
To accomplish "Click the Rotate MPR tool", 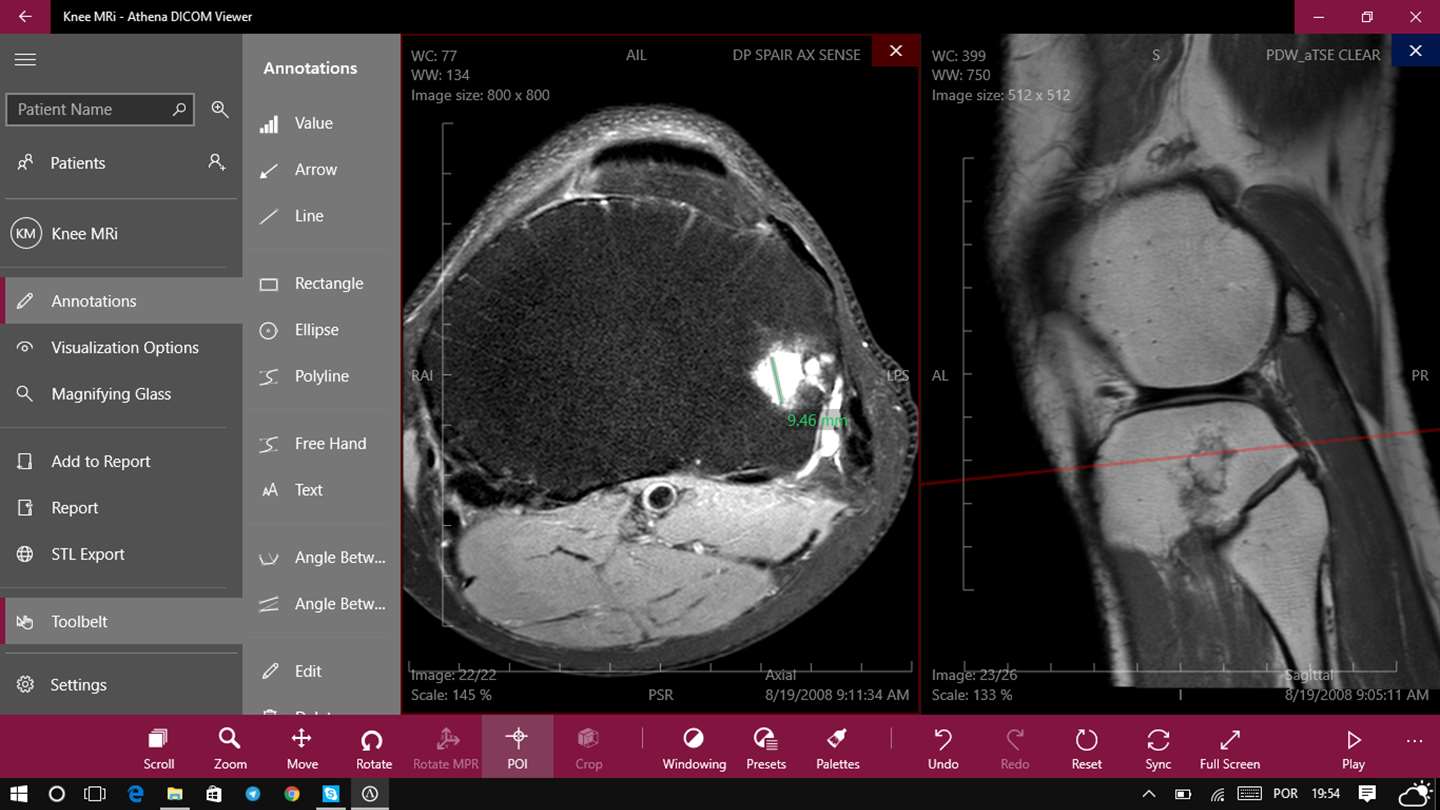I will 446,748.
